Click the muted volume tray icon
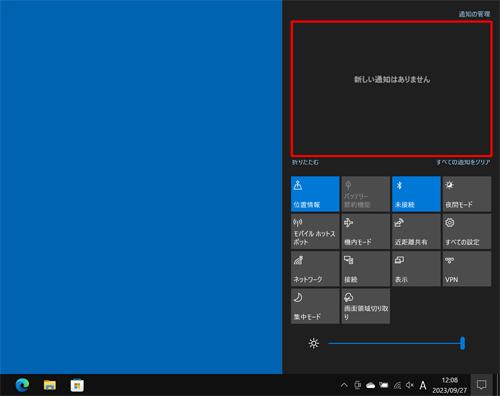 click(410, 385)
